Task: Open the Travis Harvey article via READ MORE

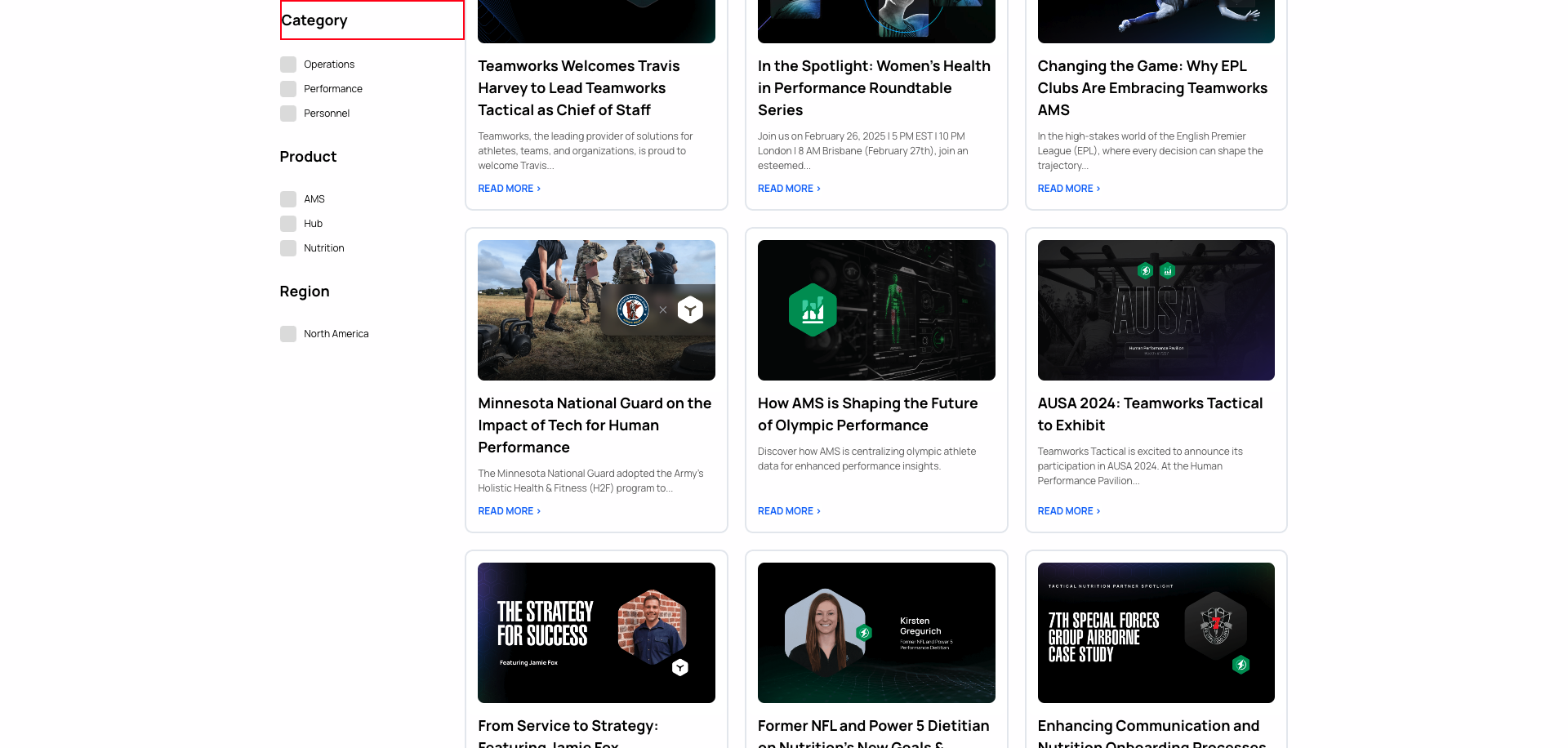Action: point(508,188)
